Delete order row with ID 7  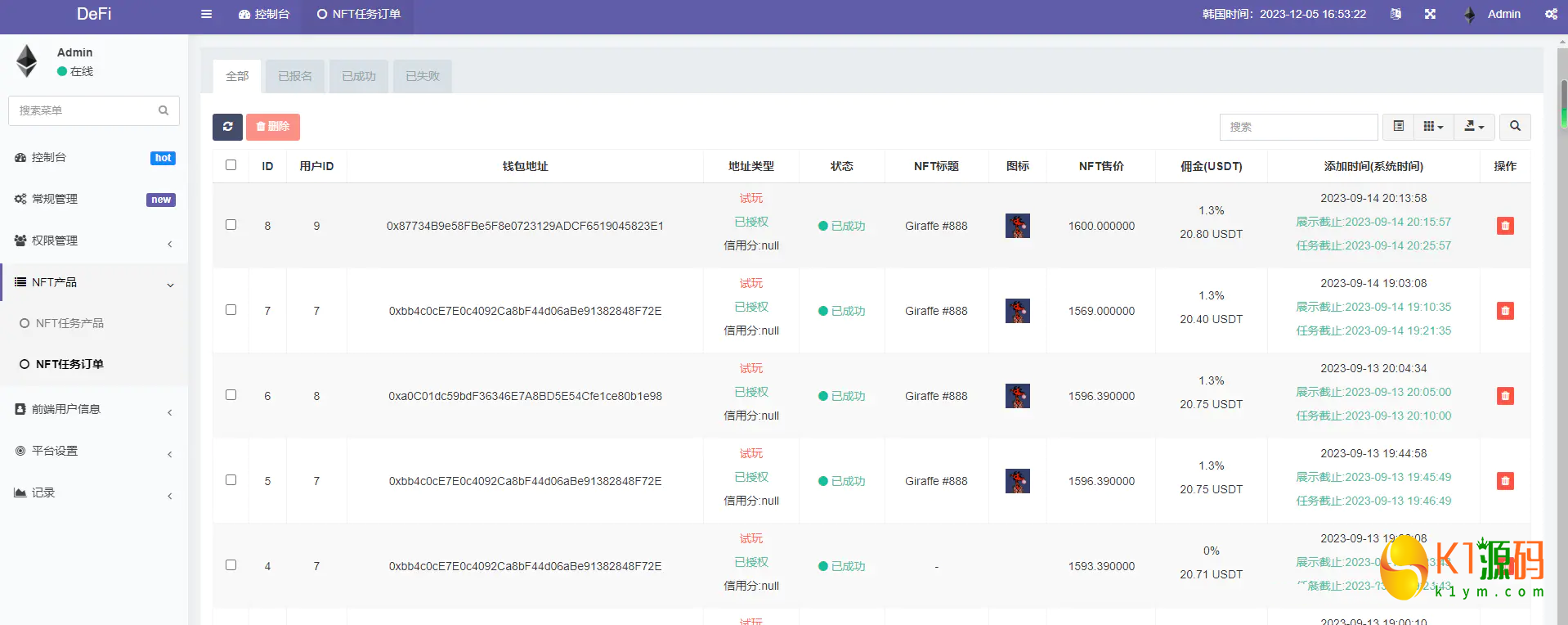pyautogui.click(x=1505, y=311)
